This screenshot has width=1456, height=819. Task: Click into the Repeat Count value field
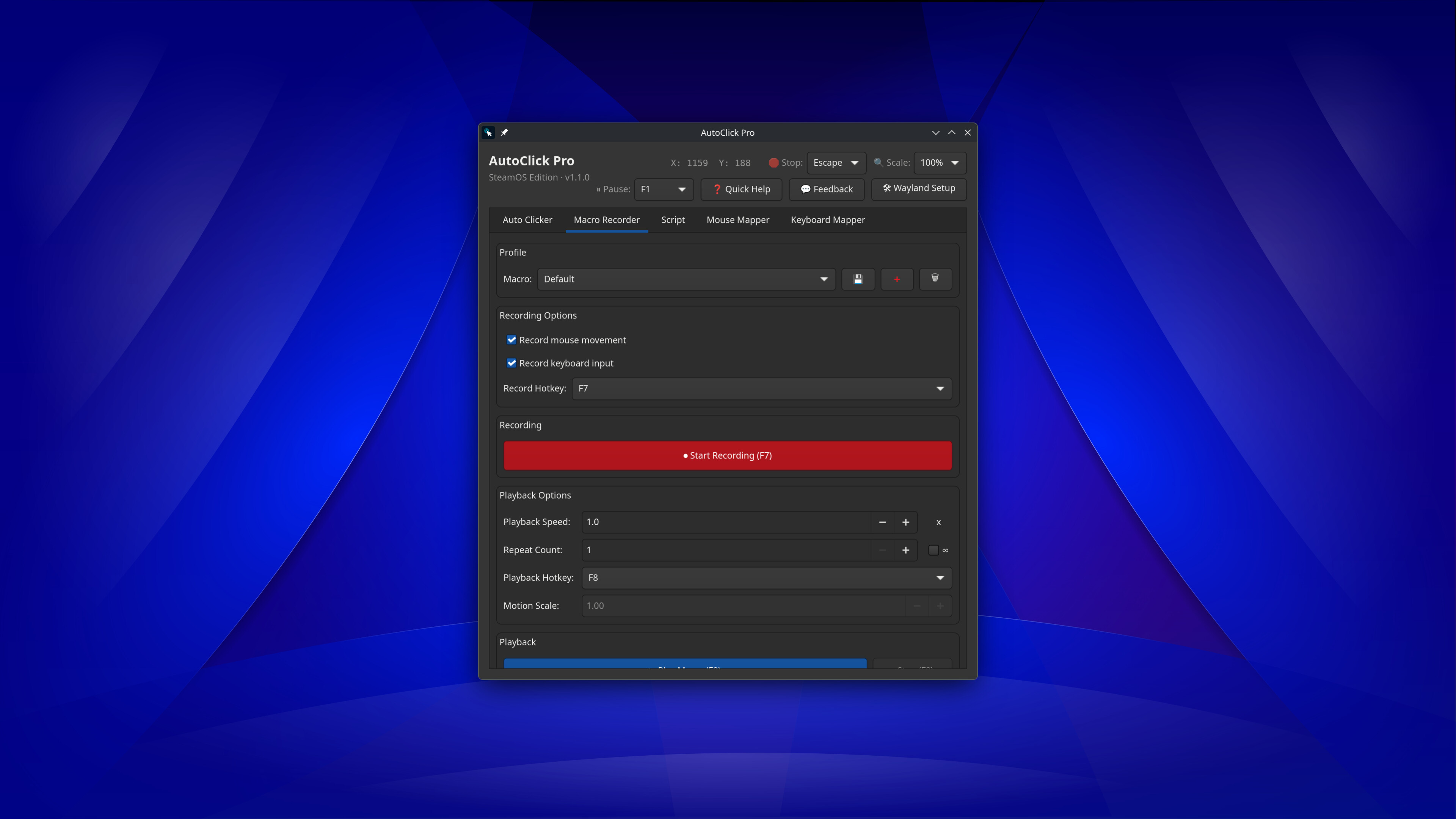tap(726, 550)
